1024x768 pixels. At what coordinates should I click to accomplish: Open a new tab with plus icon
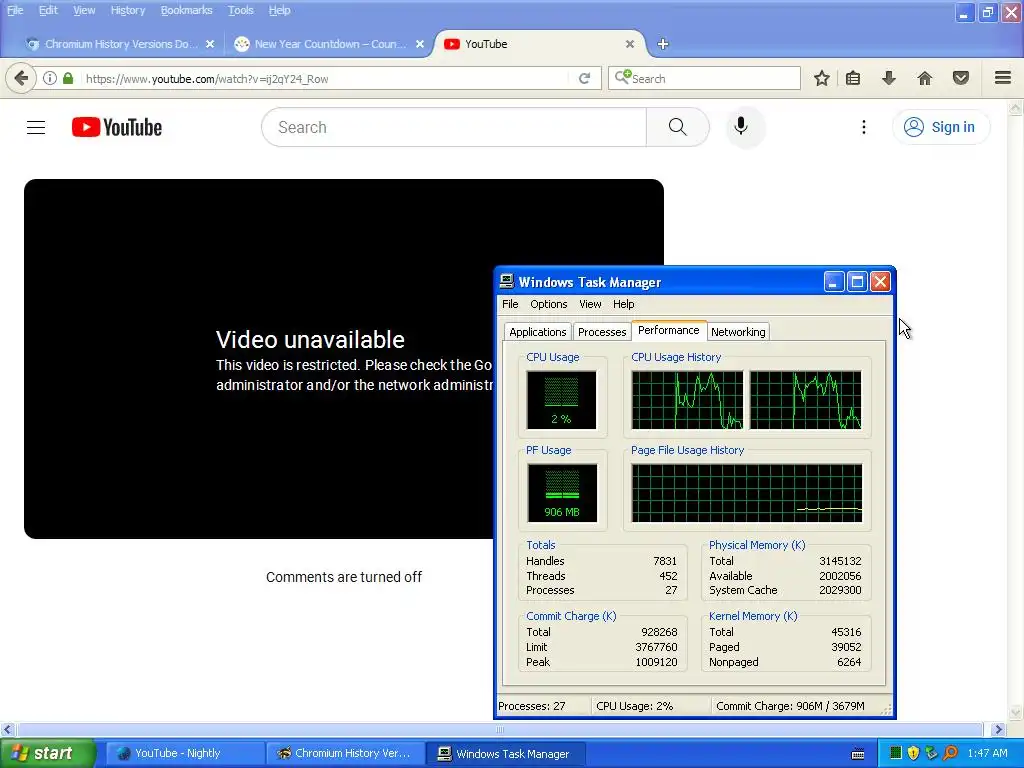(663, 44)
